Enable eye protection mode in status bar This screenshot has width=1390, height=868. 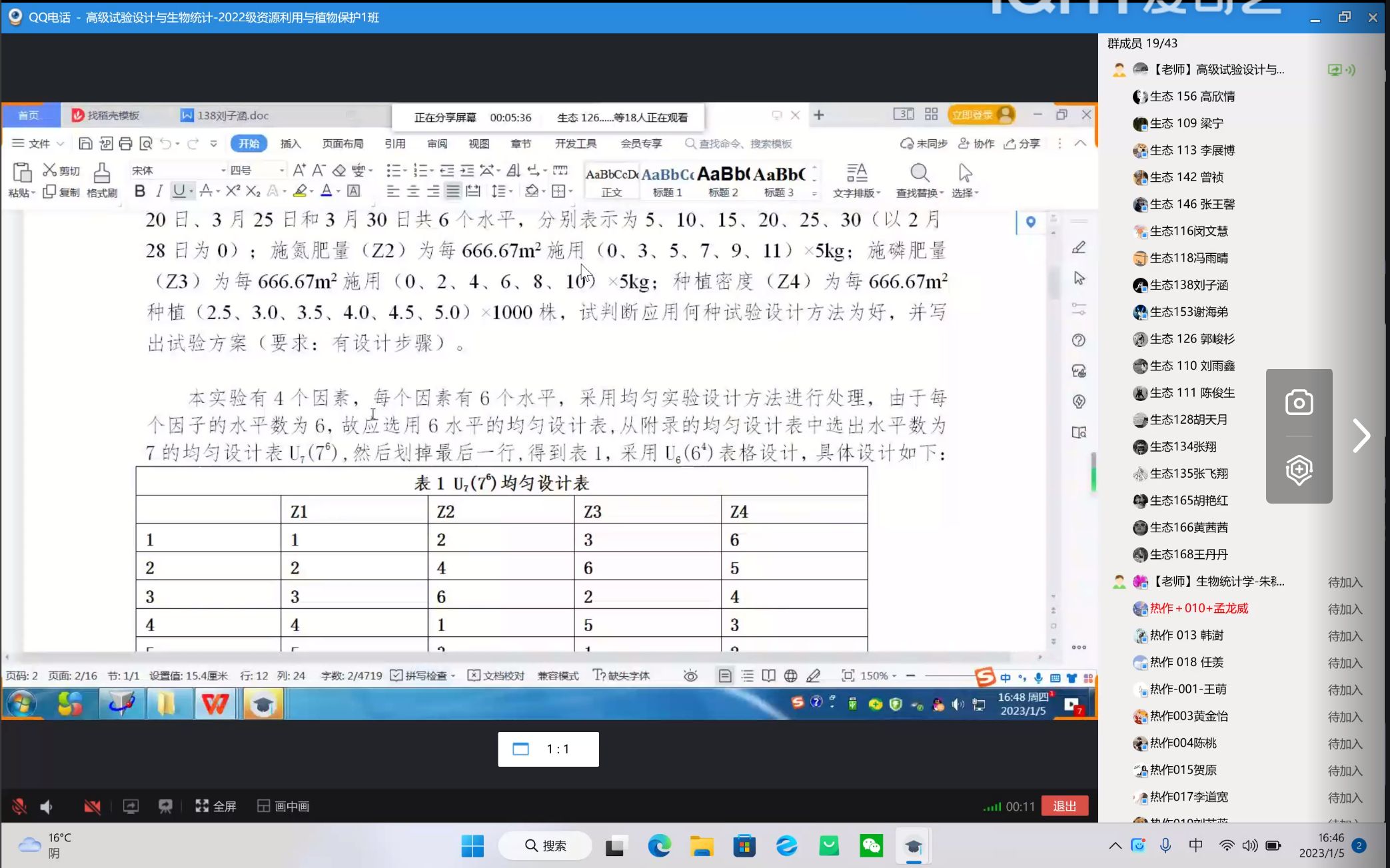pos(690,675)
